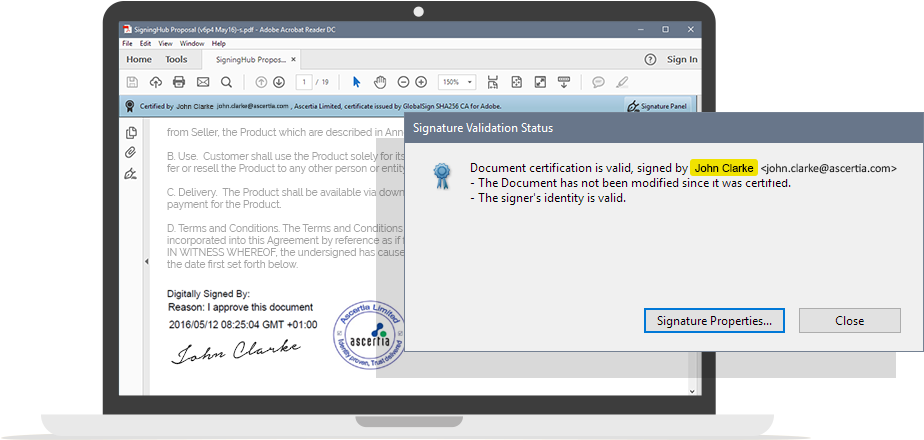Open the Help menu
Image resolution: width=924 pixels, height=440 pixels.
219,43
